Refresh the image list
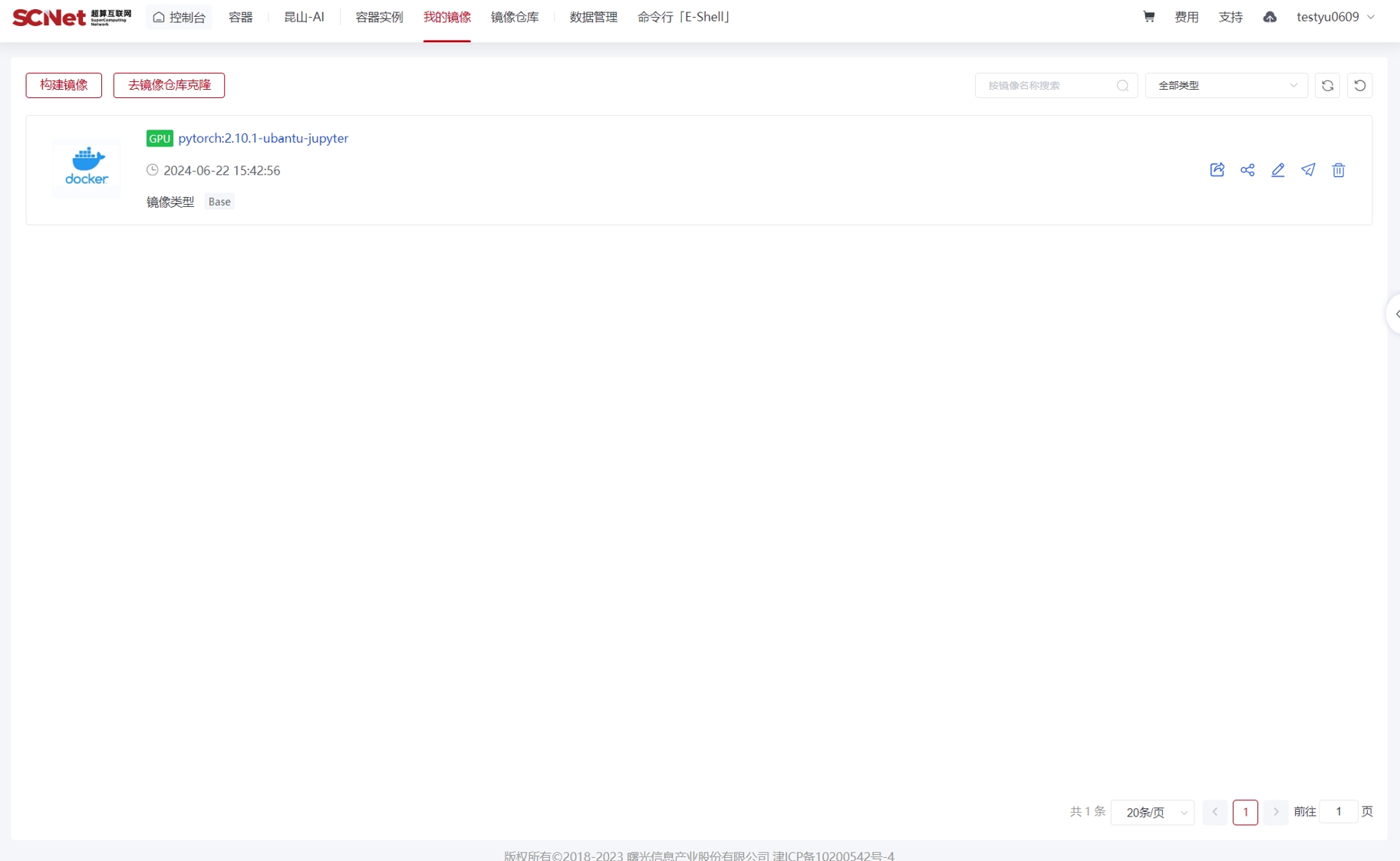The width and height of the screenshot is (1400, 861). pos(1328,85)
